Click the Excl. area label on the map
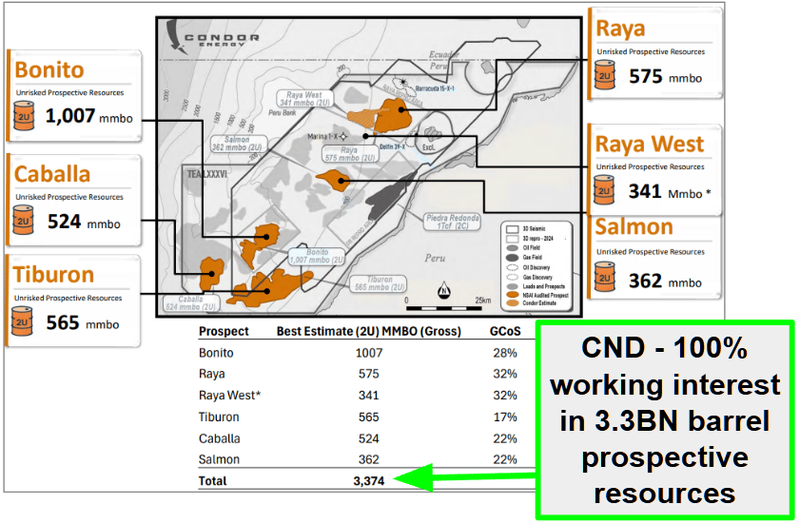Image resolution: width=800 pixels, height=524 pixels. 429,147
